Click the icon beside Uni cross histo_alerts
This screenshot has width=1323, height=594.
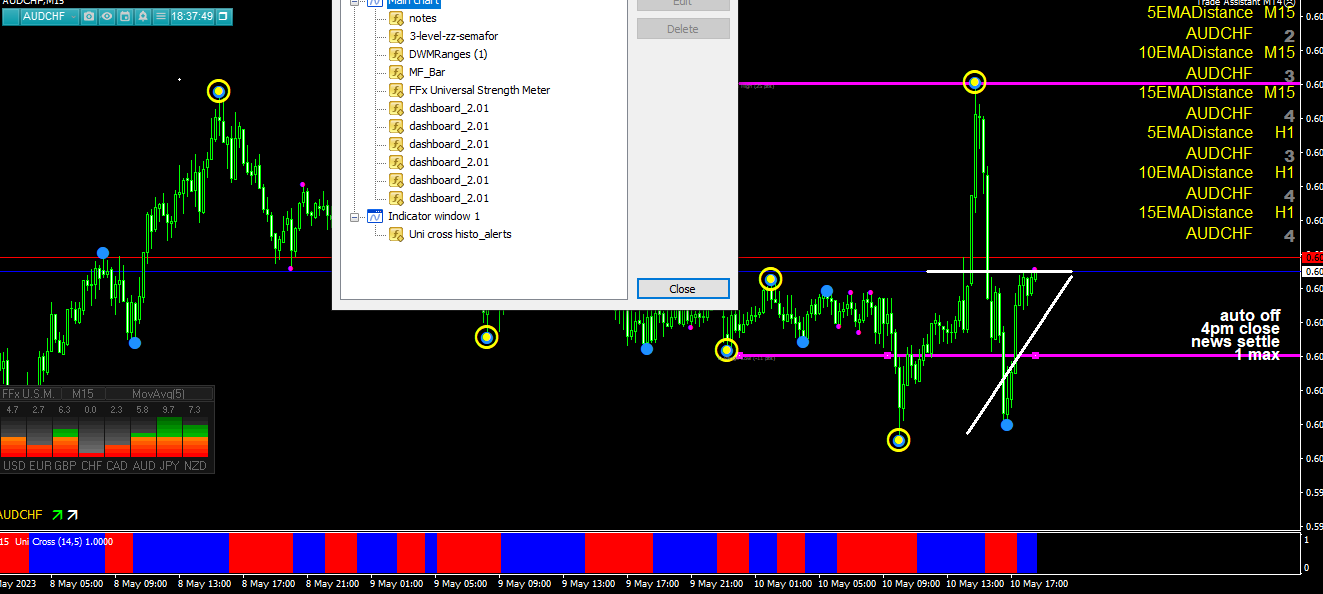pyautogui.click(x=397, y=234)
